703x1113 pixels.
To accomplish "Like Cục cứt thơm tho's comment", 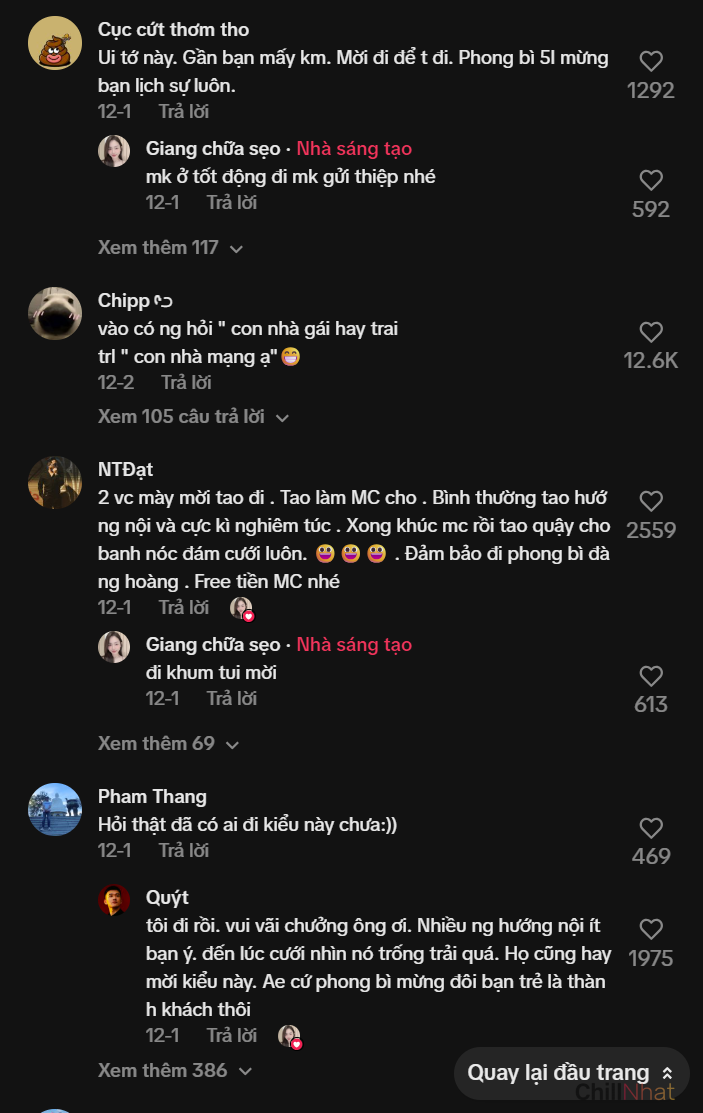I will 651,61.
